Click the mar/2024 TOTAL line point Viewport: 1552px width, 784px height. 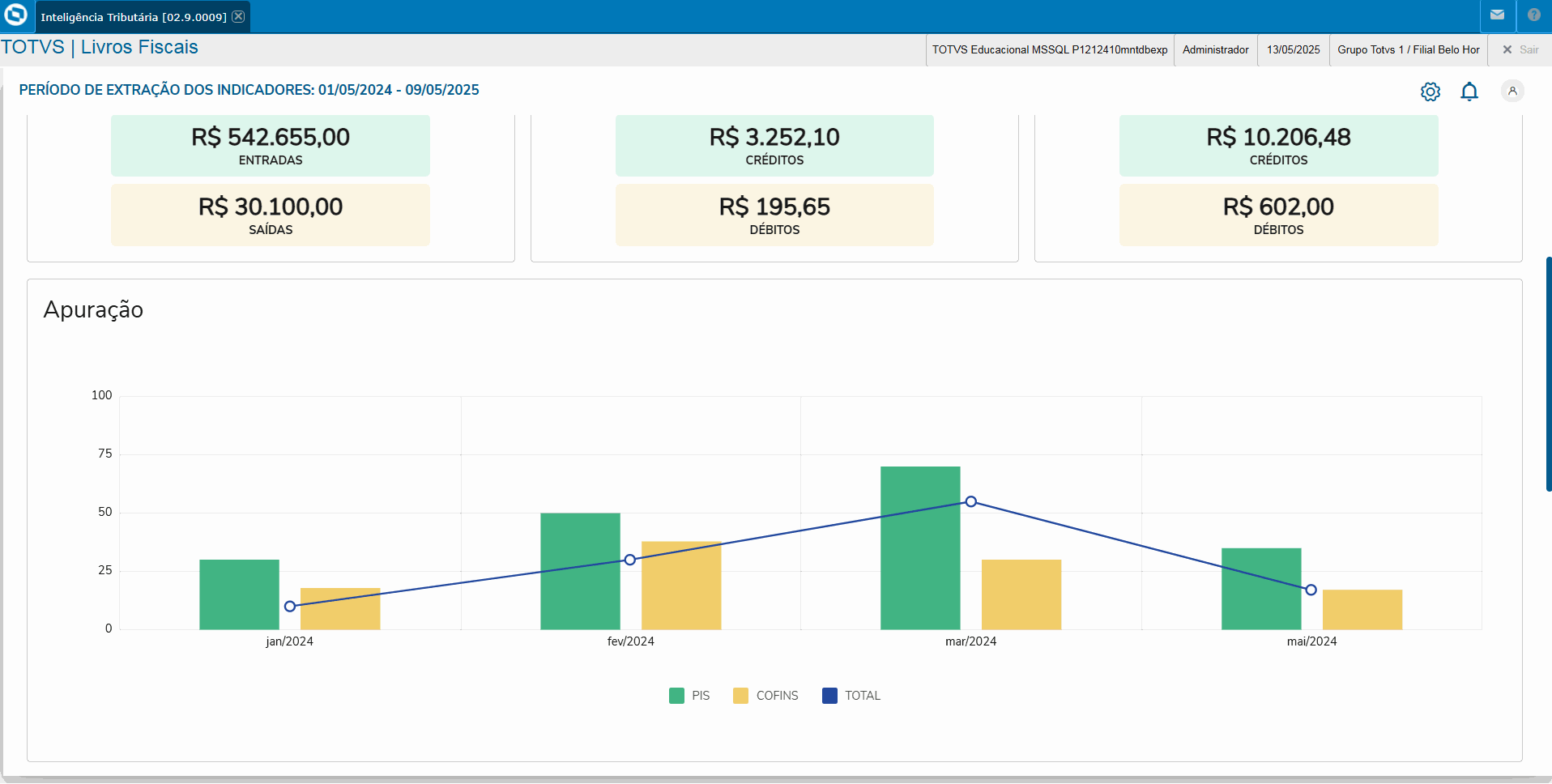(970, 501)
